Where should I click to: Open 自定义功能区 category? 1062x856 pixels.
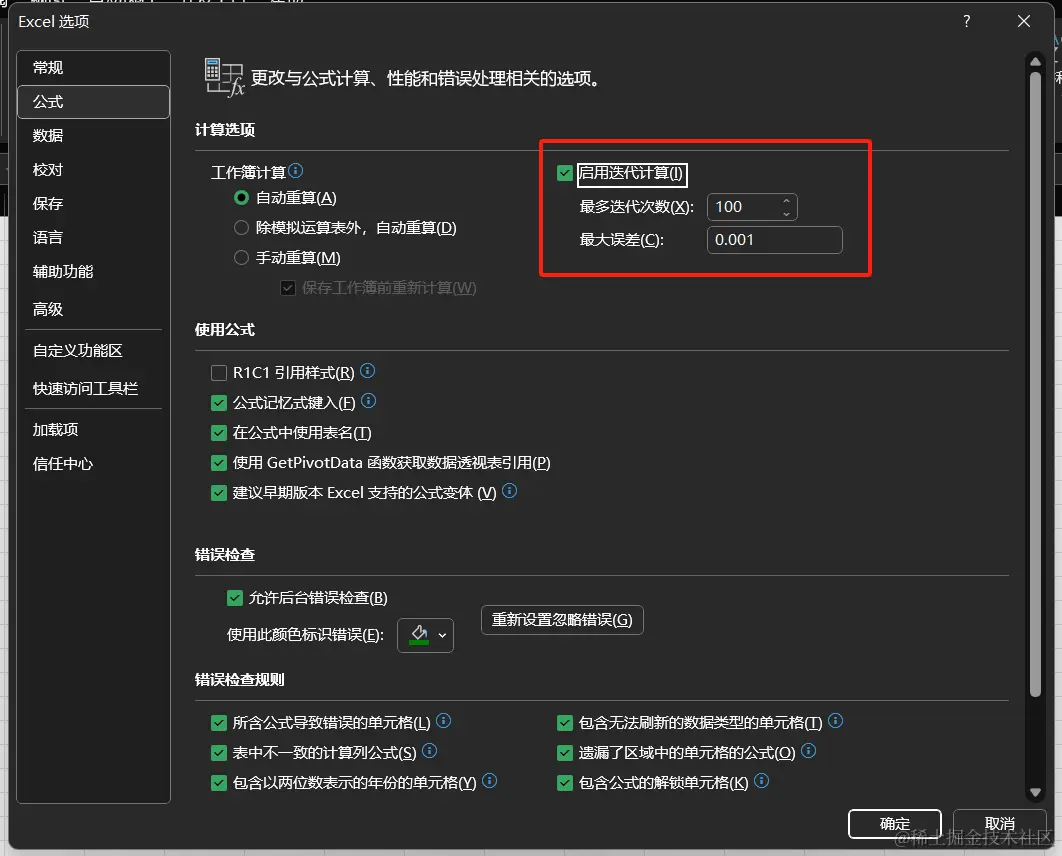pos(93,351)
